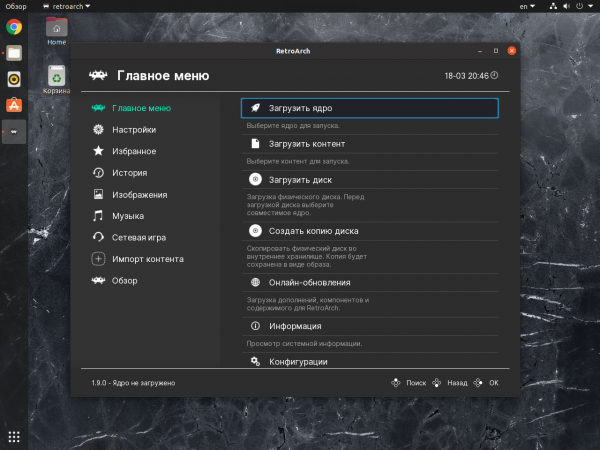This screenshot has width=600, height=450.
Task: Open the en keyboard layout dropdown
Action: tap(527, 6)
